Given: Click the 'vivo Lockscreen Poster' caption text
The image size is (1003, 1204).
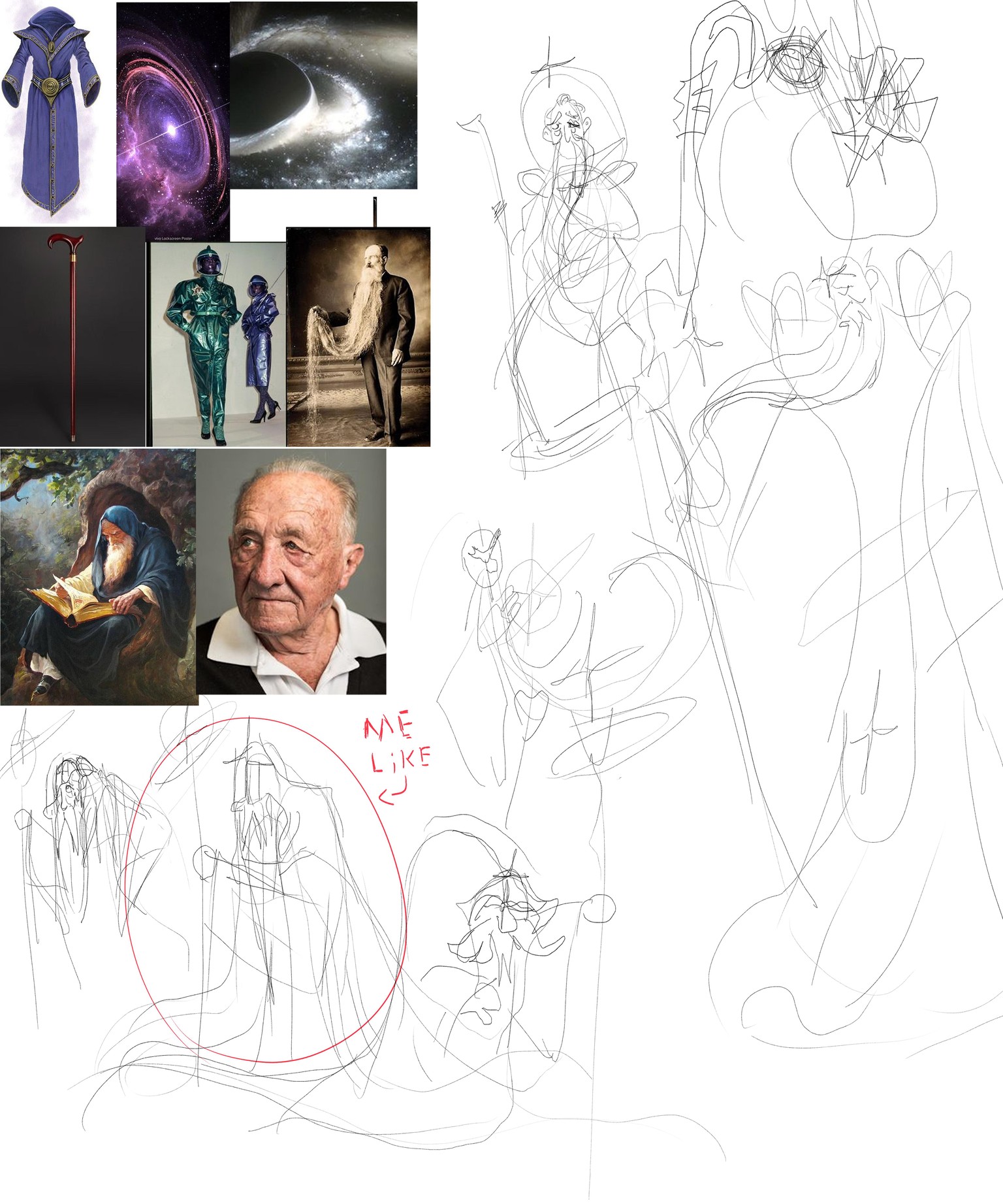Looking at the screenshot, I should (x=172, y=238).
